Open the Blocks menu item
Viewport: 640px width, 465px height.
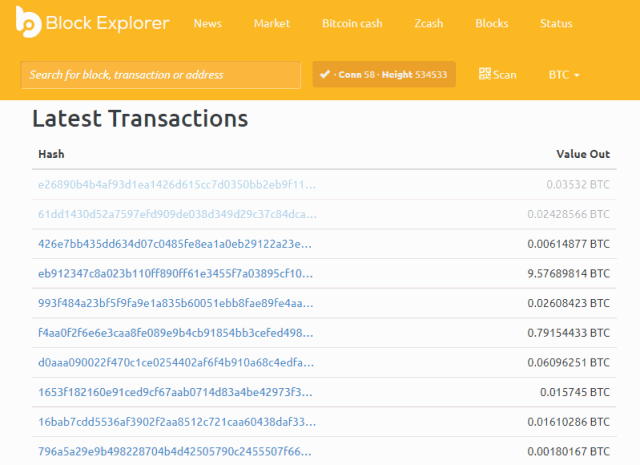491,23
